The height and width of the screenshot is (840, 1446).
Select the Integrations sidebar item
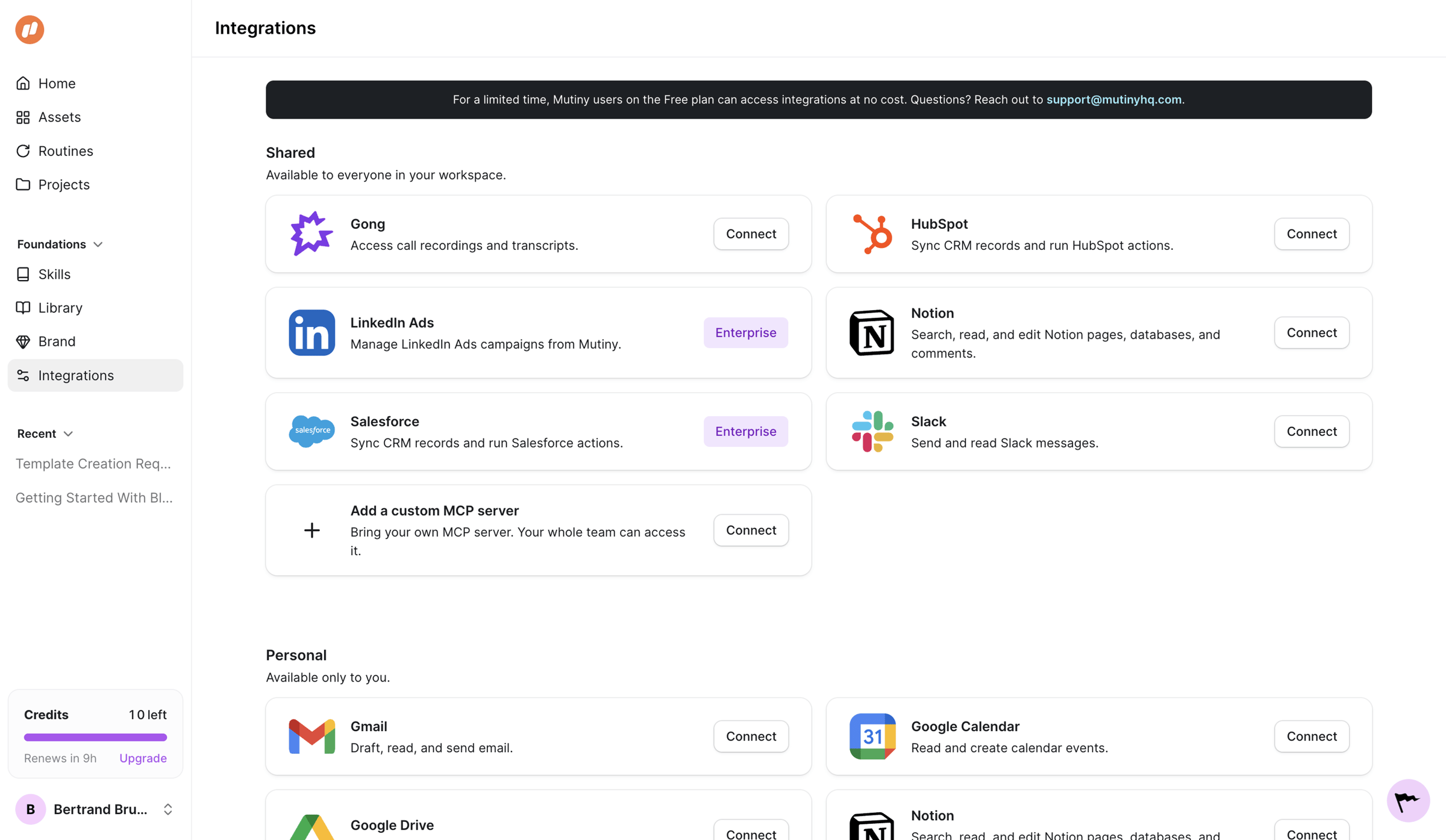click(x=95, y=375)
